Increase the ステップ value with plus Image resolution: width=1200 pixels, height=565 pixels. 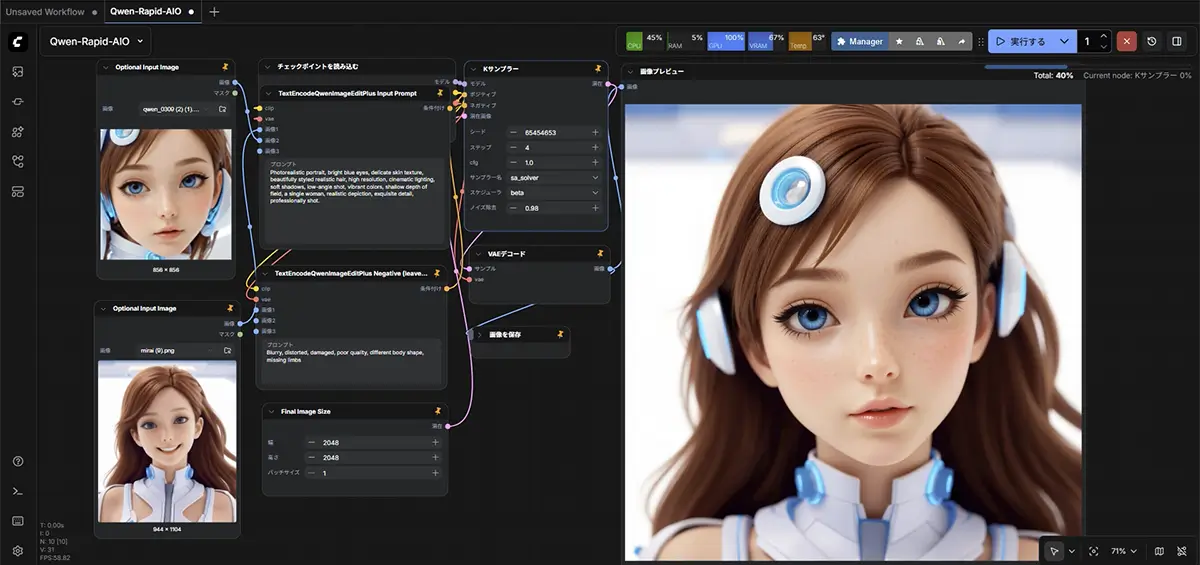click(595, 147)
